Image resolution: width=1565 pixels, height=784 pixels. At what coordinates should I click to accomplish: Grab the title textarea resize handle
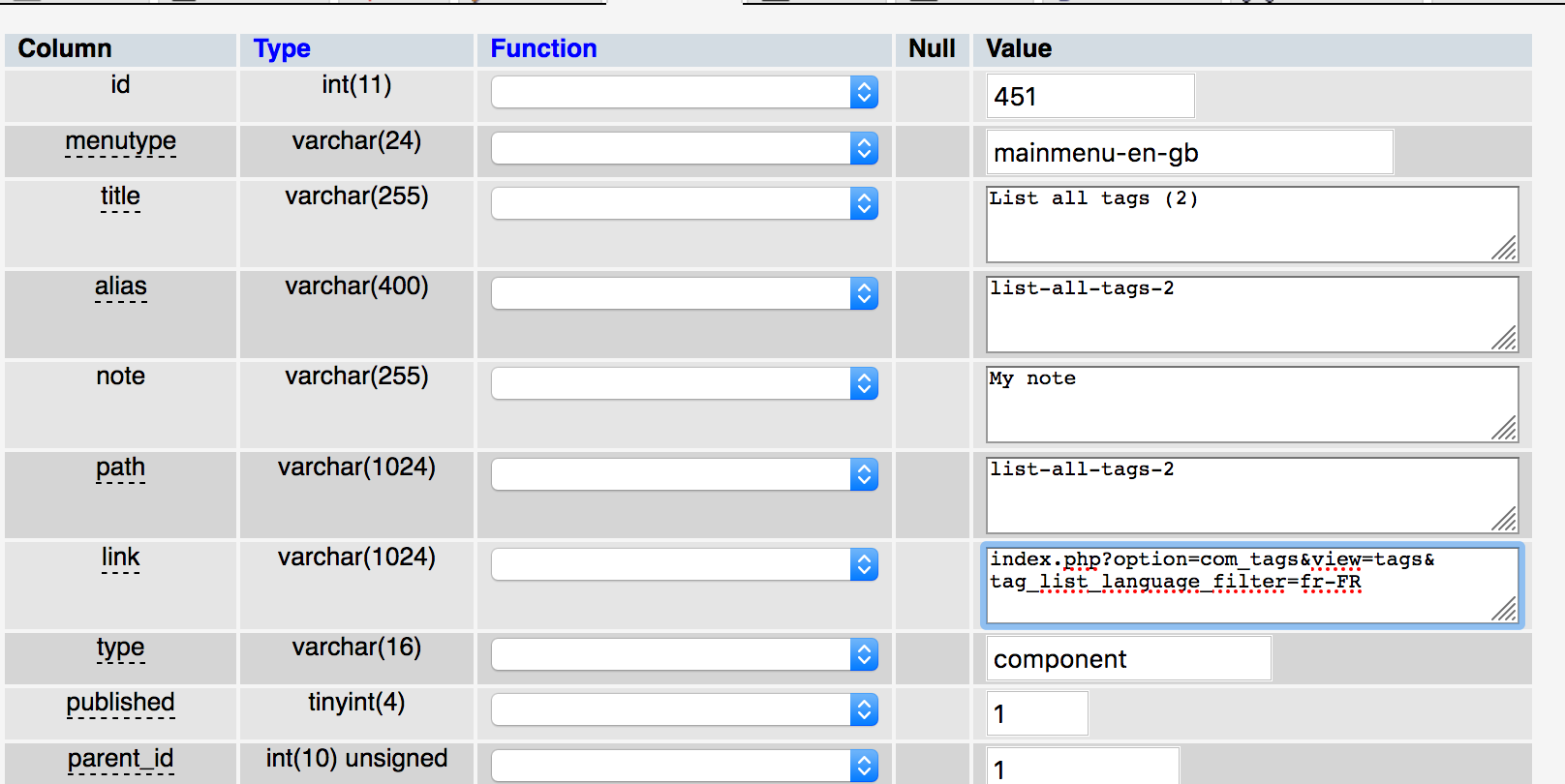1504,248
